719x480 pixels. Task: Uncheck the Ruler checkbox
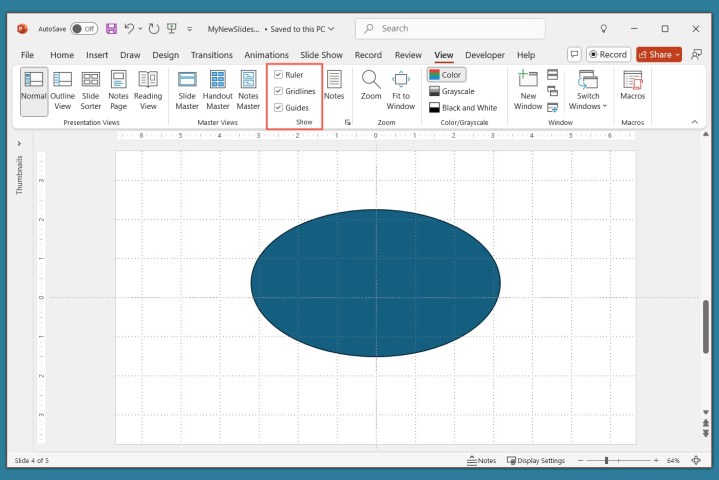278,75
